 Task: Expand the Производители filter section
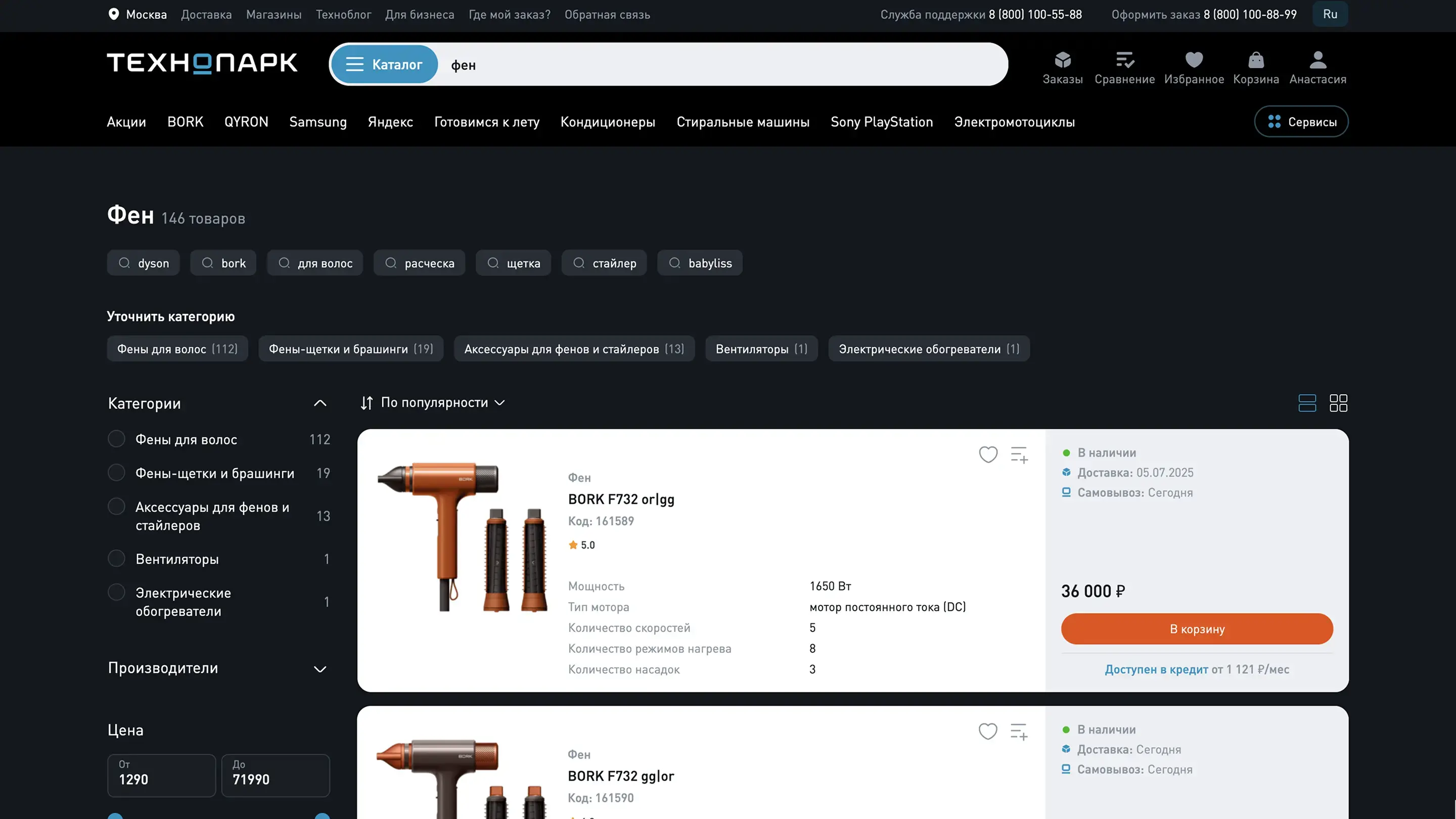[x=320, y=669]
